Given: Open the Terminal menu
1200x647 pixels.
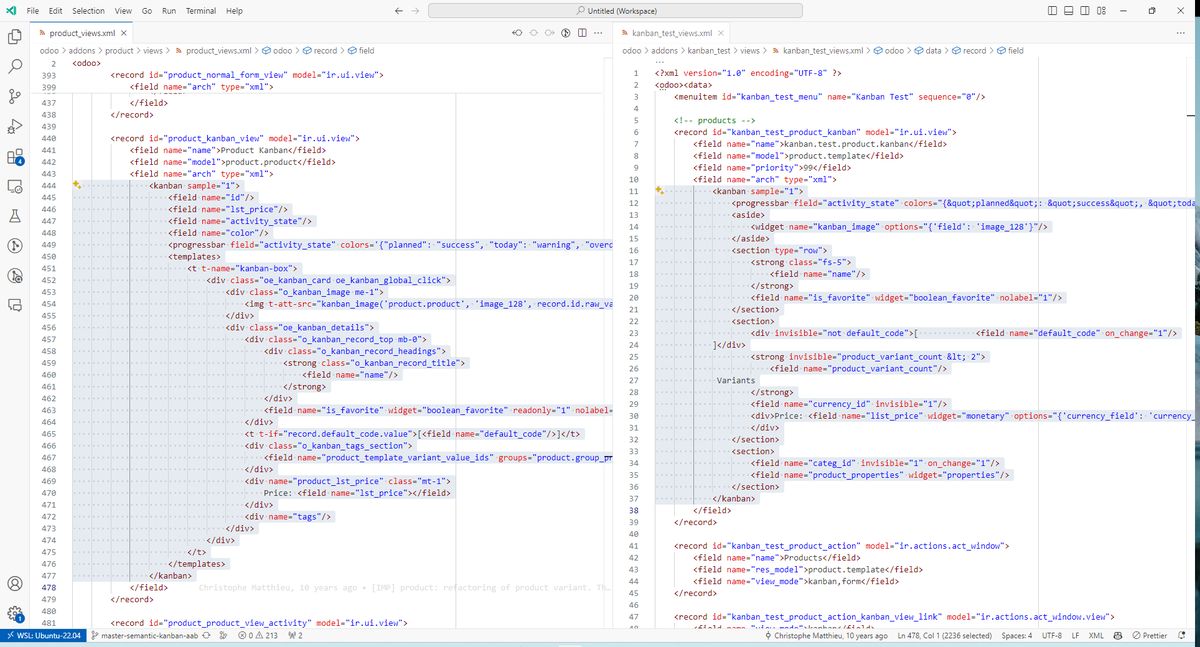Looking at the screenshot, I should point(202,11).
